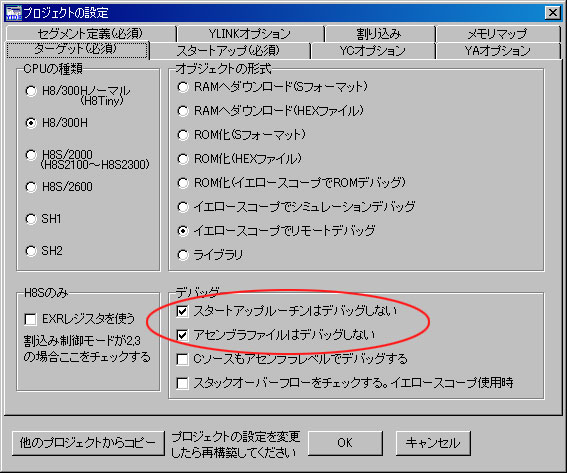Click the YIDE icon in title bar
Image resolution: width=567 pixels, height=473 pixels.
tap(13, 13)
